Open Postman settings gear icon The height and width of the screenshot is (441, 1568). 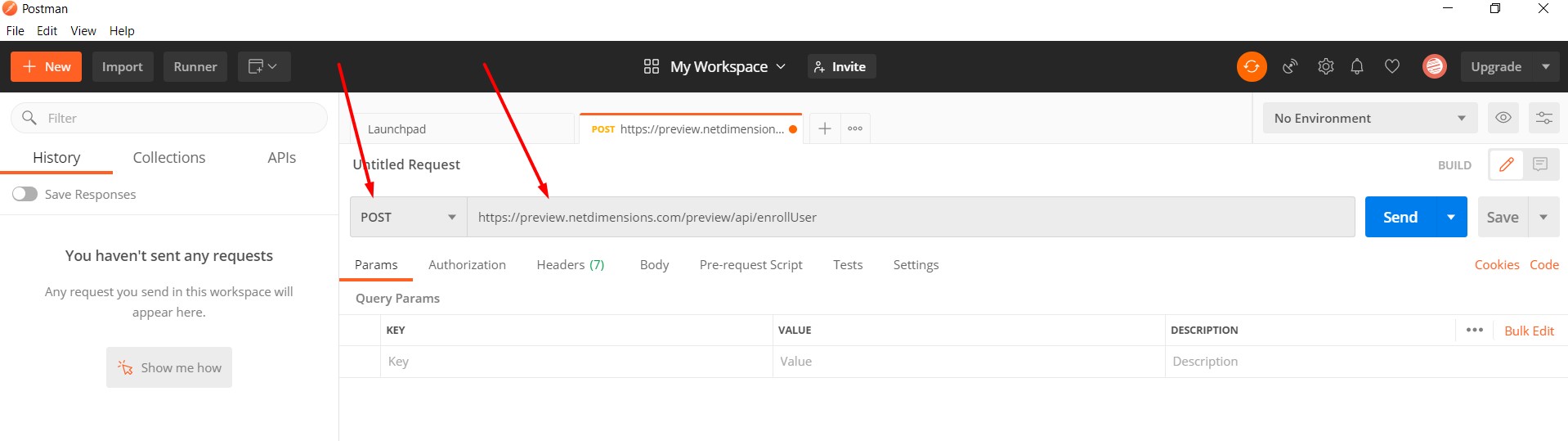tap(1325, 66)
